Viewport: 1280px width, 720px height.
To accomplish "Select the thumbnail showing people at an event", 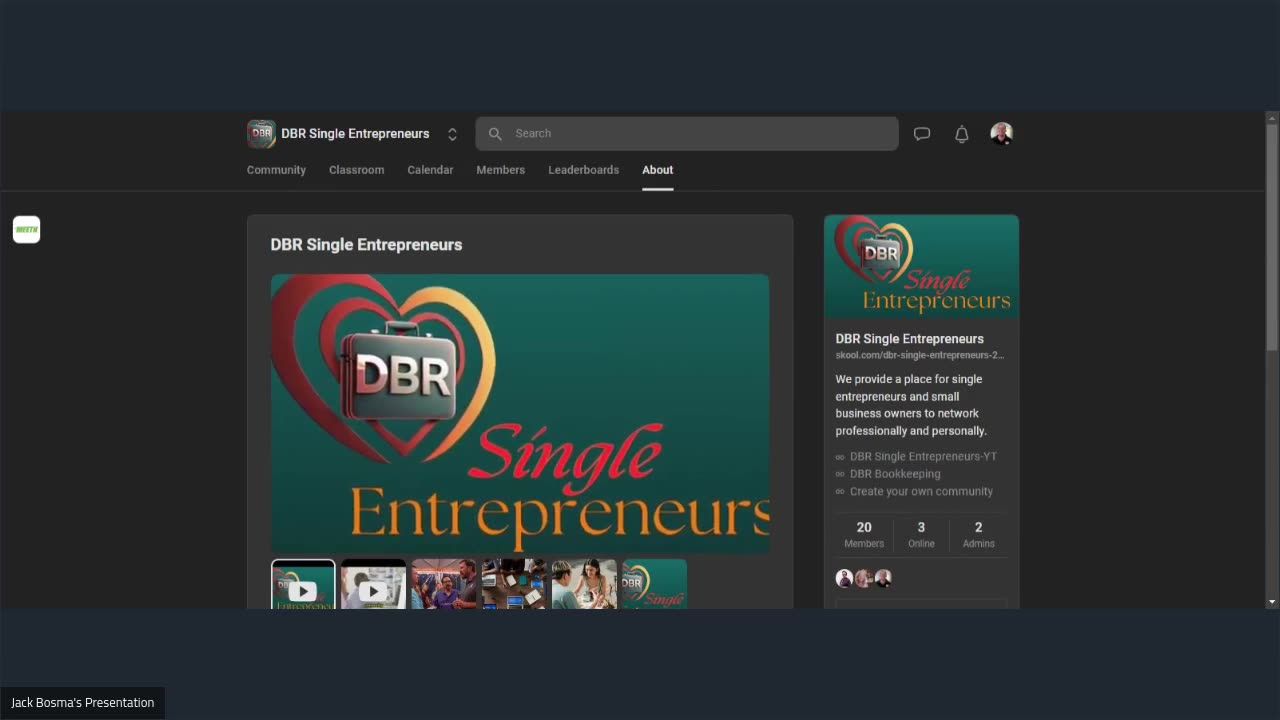I will tap(444, 584).
